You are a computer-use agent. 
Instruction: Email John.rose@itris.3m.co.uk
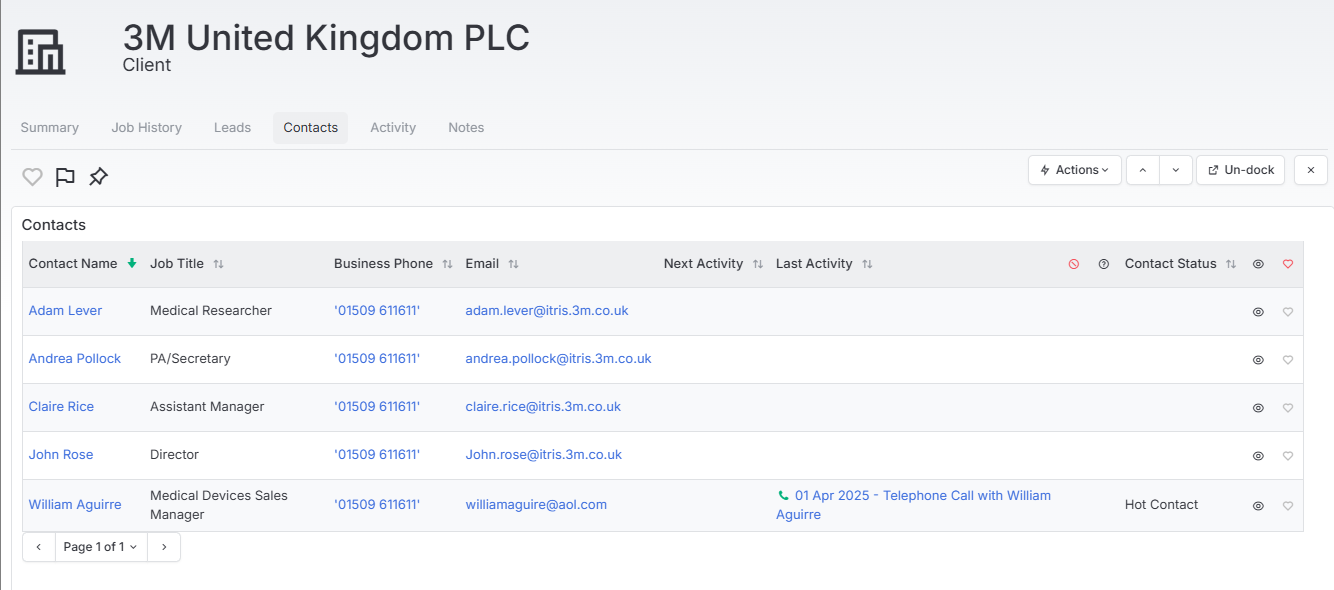click(544, 455)
